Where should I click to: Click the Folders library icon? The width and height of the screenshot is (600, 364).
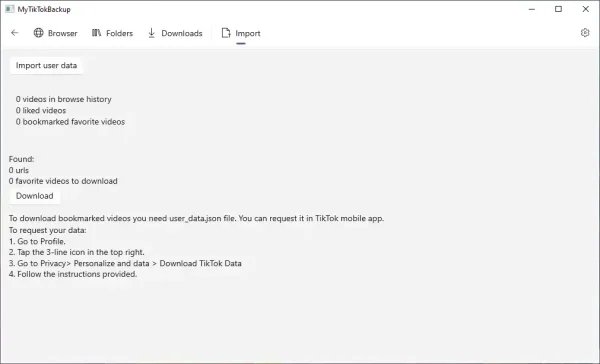[96, 33]
